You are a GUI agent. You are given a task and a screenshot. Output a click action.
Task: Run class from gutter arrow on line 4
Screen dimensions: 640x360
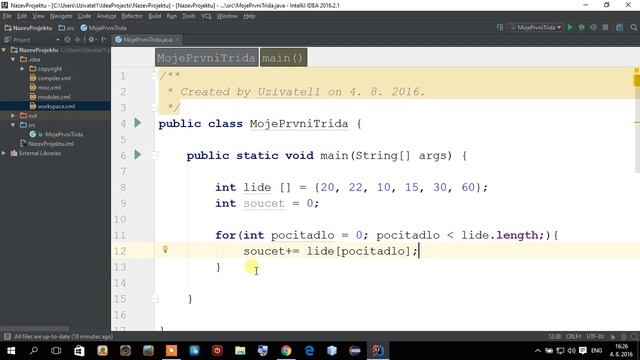(138, 123)
